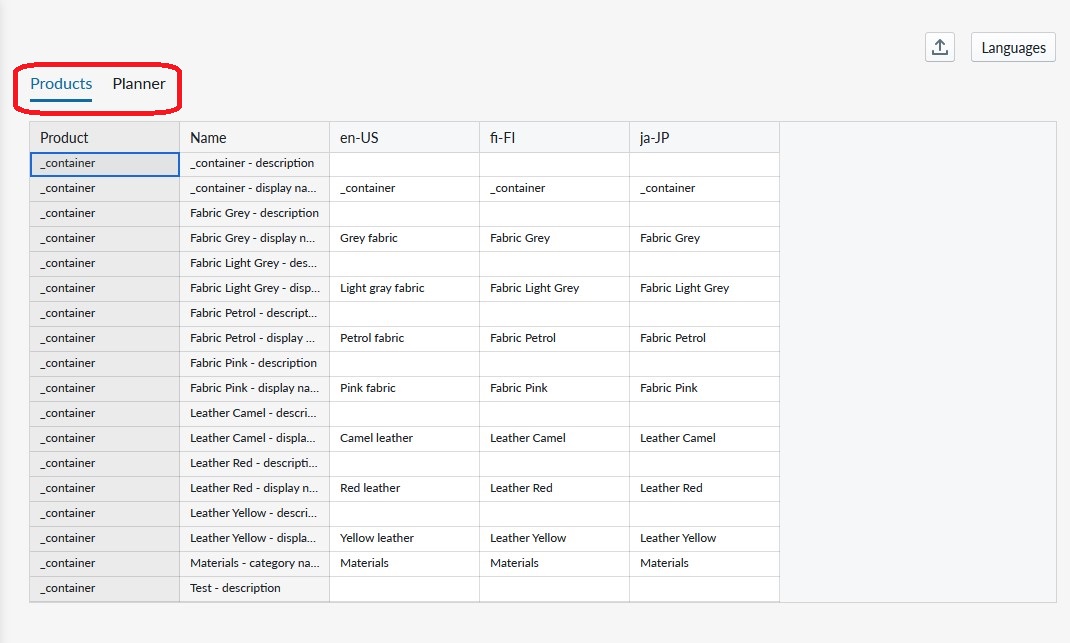Screen dimensions: 1070x643
Task: Select the 'Materials - category na...' cell
Action: [255, 564]
